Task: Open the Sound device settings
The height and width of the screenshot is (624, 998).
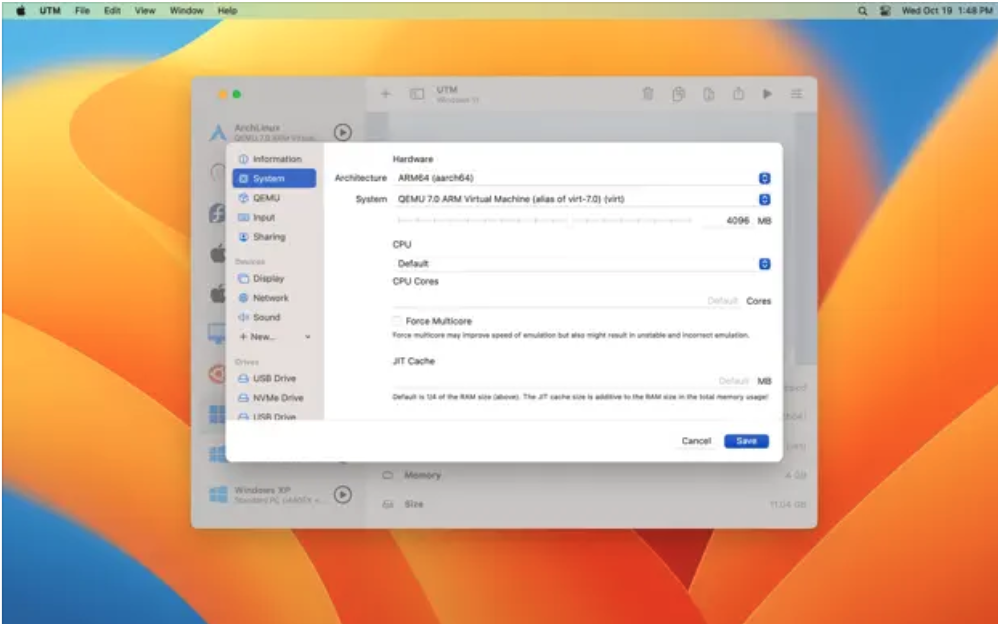Action: 274,317
